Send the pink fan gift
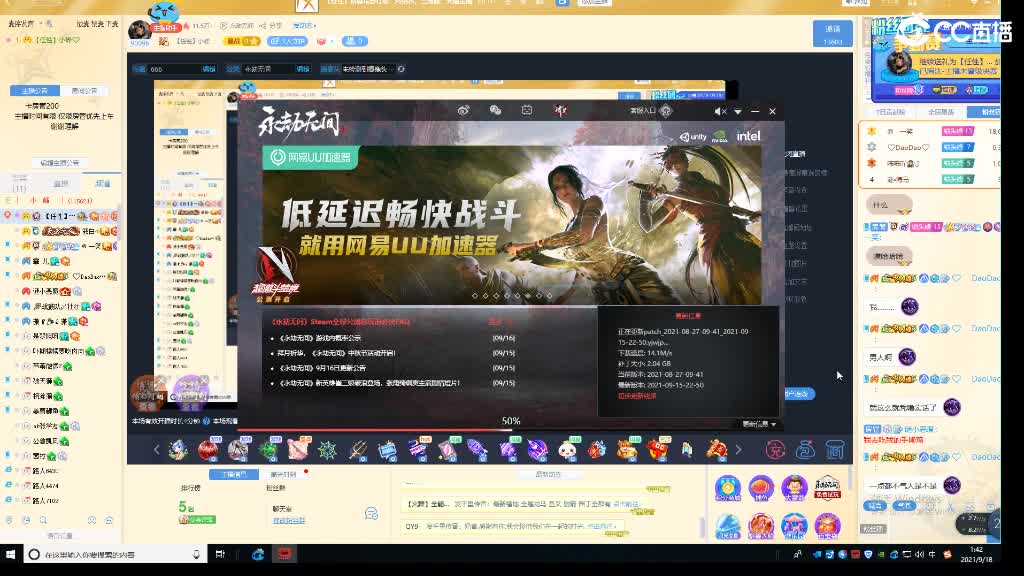This screenshot has width=1024, height=576. click(x=298, y=449)
